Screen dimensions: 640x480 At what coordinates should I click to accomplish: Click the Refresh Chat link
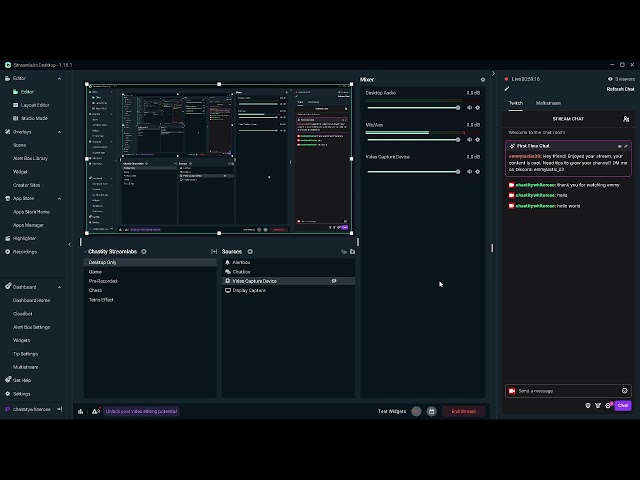[620, 89]
